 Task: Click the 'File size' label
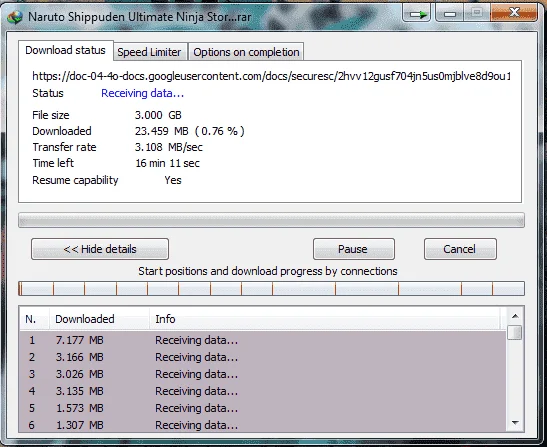[51, 115]
